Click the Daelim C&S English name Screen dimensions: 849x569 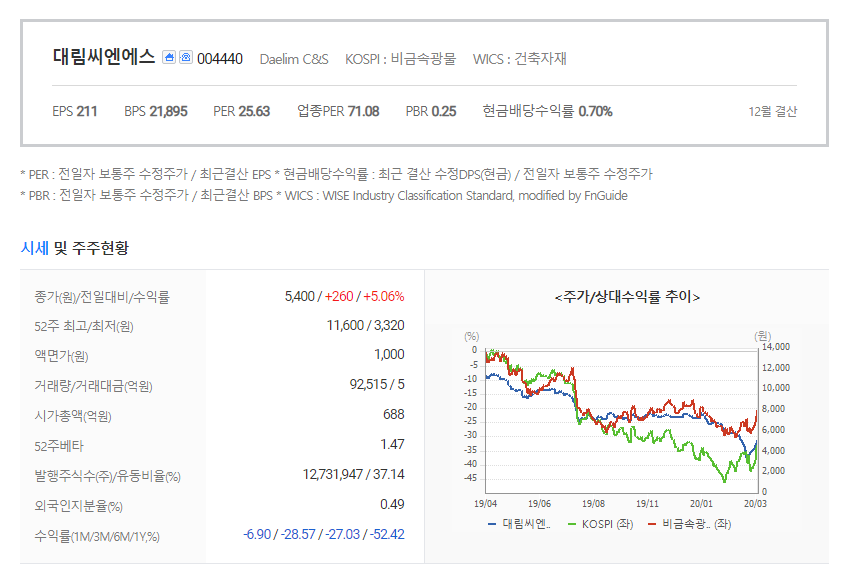[294, 58]
